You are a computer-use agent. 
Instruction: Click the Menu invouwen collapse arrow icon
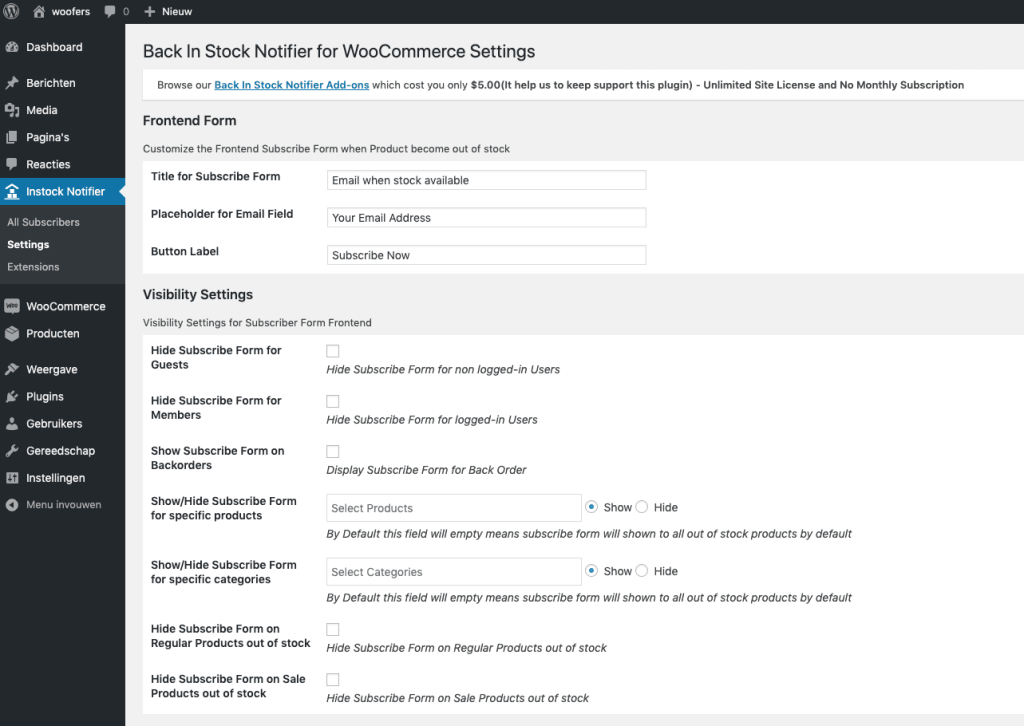tap(12, 505)
